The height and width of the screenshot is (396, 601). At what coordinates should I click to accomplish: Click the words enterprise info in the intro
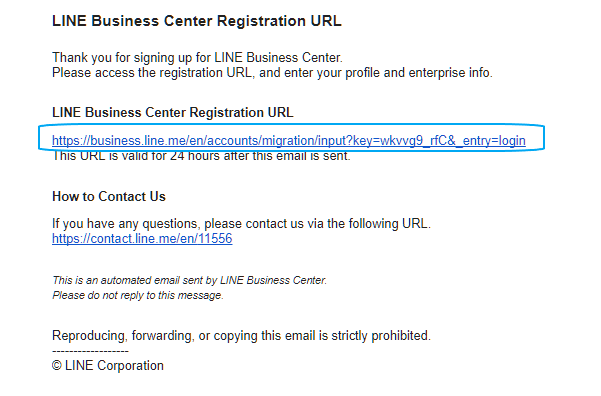coord(450,72)
